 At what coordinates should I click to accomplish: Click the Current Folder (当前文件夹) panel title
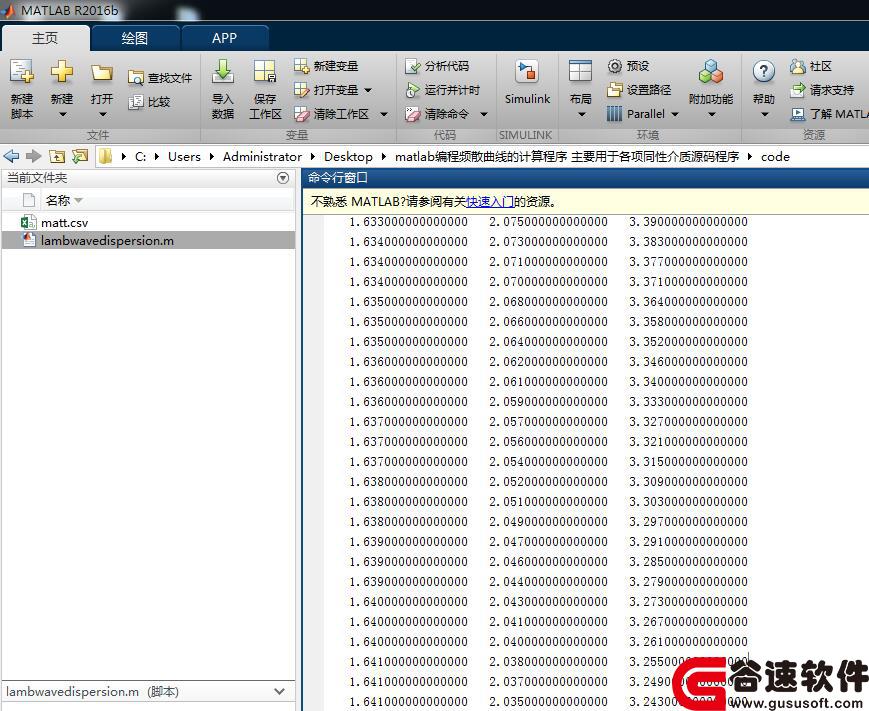37,178
